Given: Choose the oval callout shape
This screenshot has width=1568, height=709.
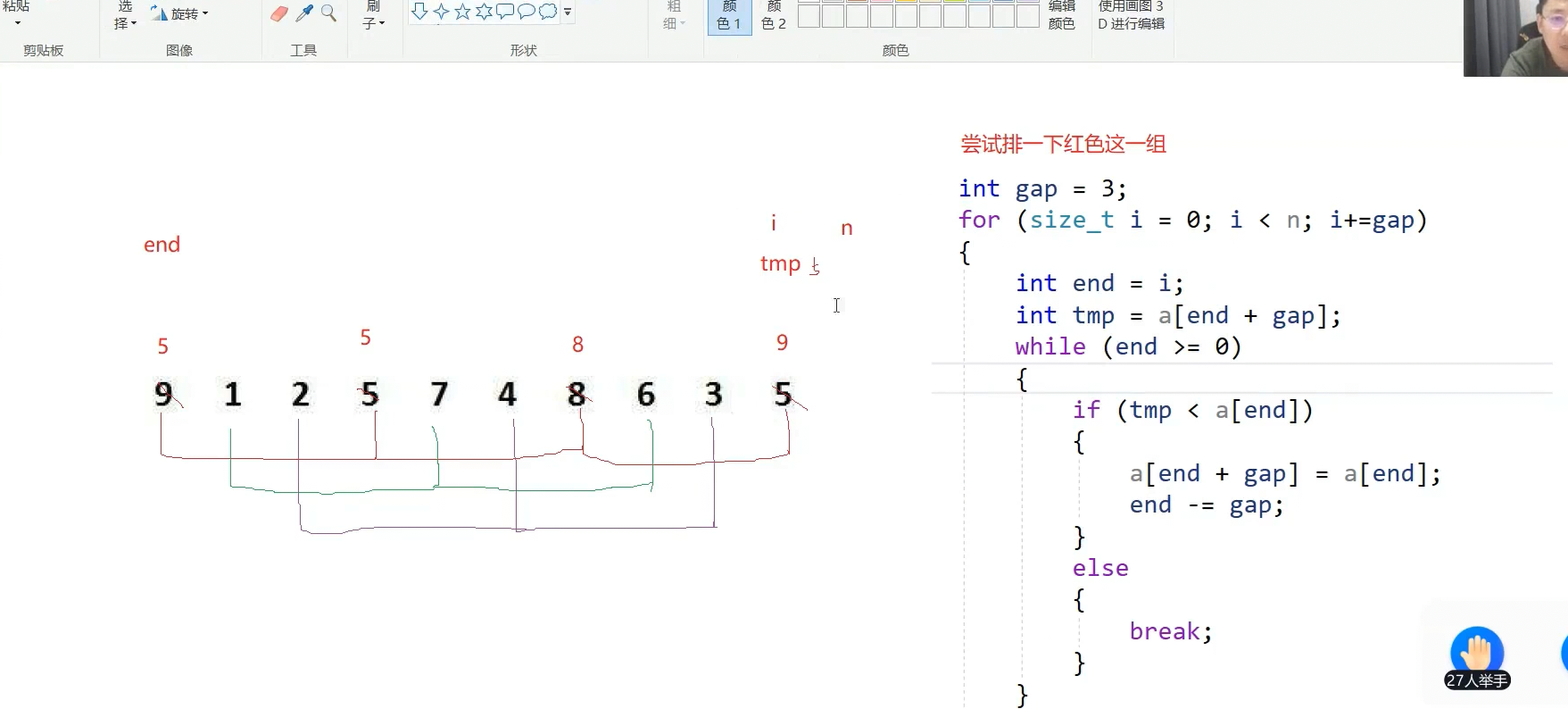Looking at the screenshot, I should tap(527, 12).
